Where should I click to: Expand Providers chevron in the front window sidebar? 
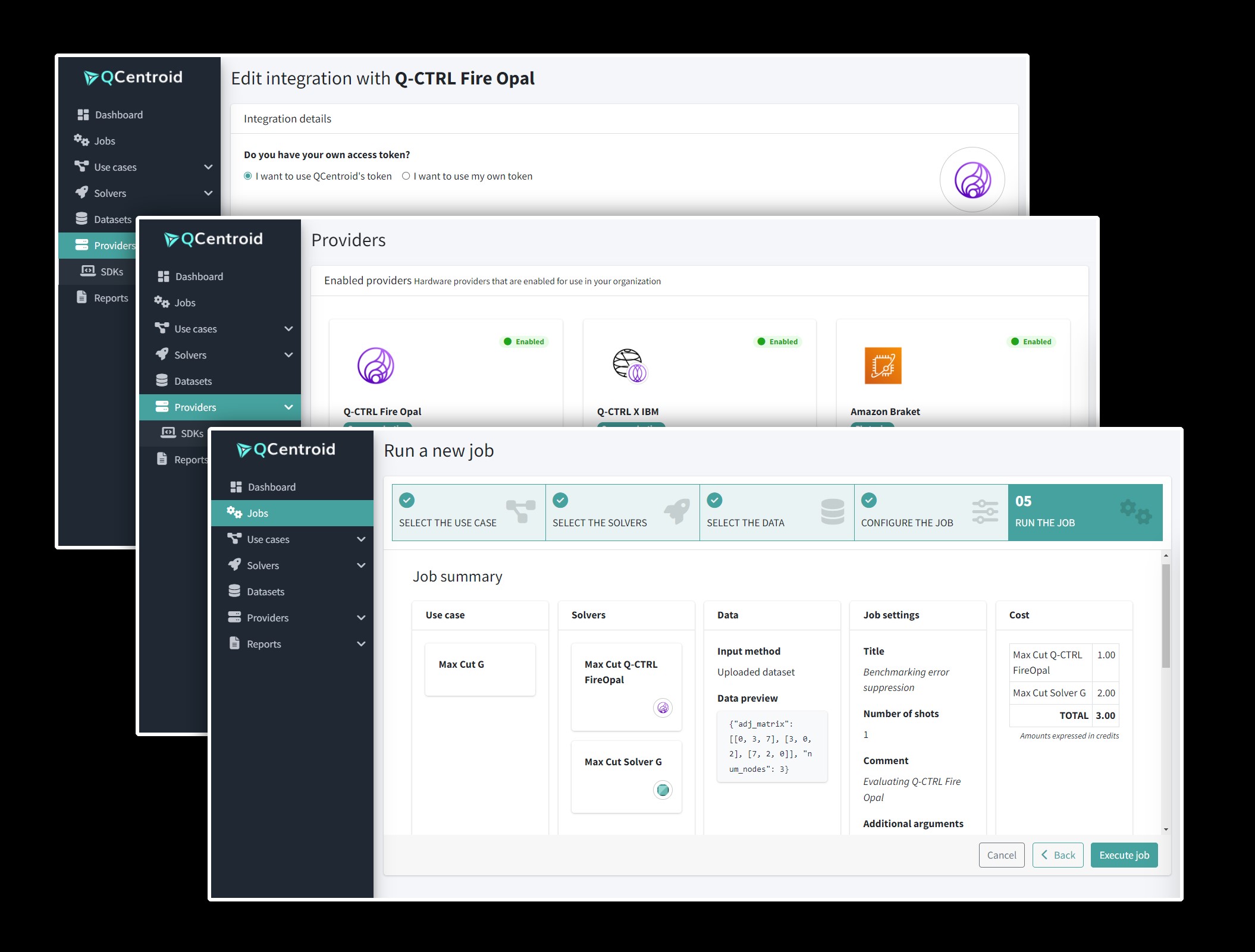click(361, 618)
